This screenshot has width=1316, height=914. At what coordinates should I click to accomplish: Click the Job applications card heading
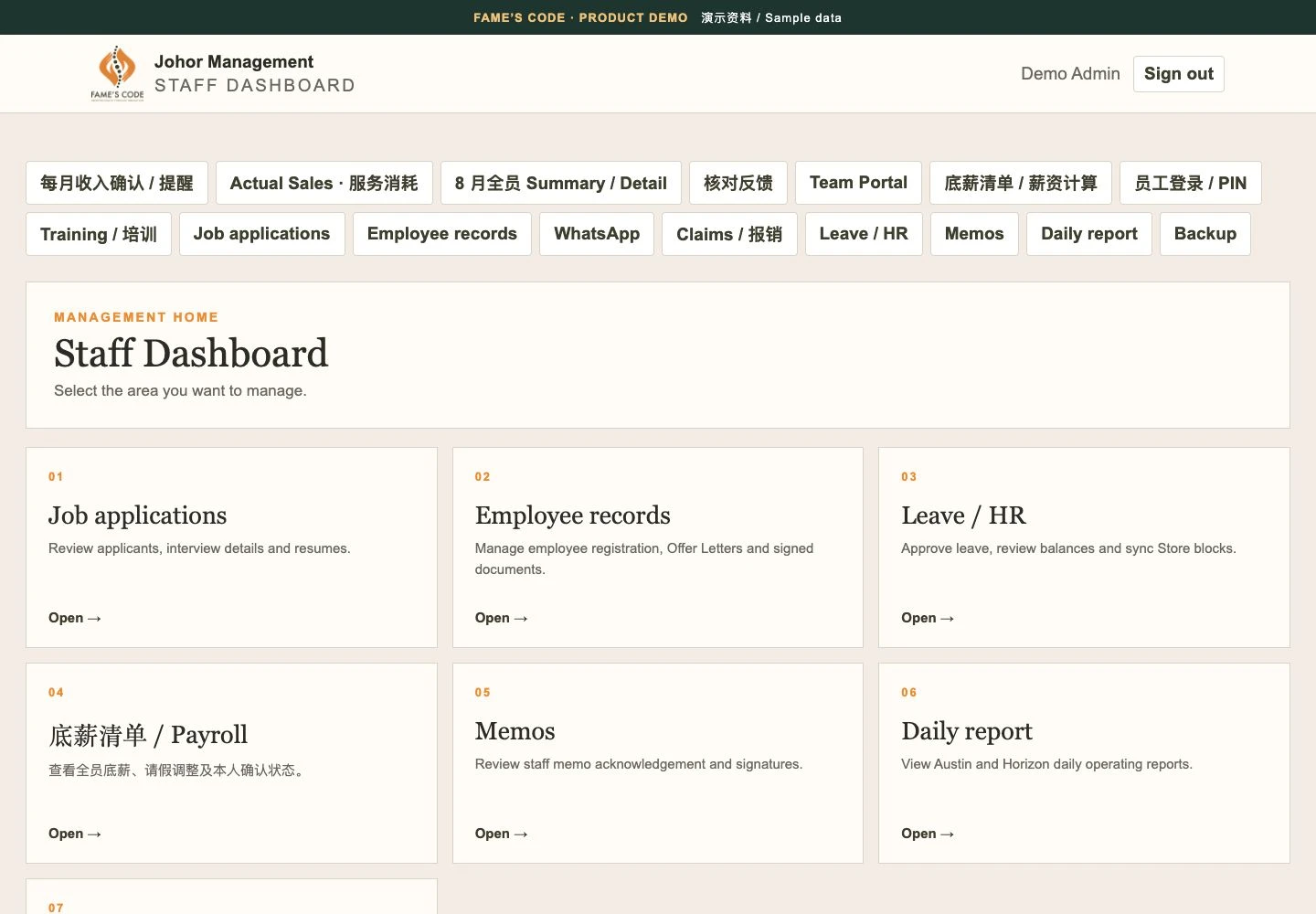pos(138,515)
